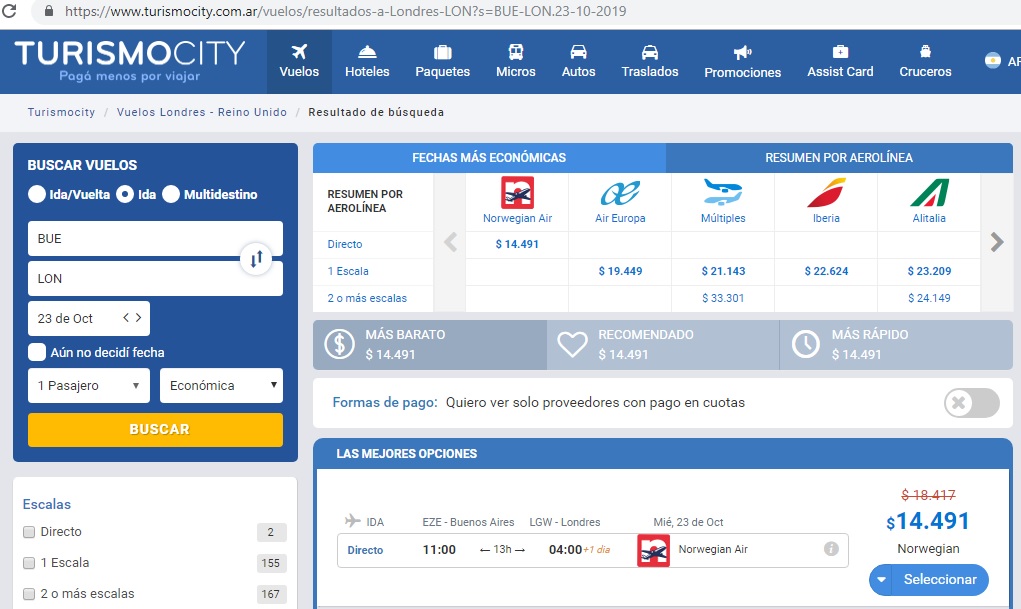
Task: Click the browser reload icon
Action: (x=9, y=10)
